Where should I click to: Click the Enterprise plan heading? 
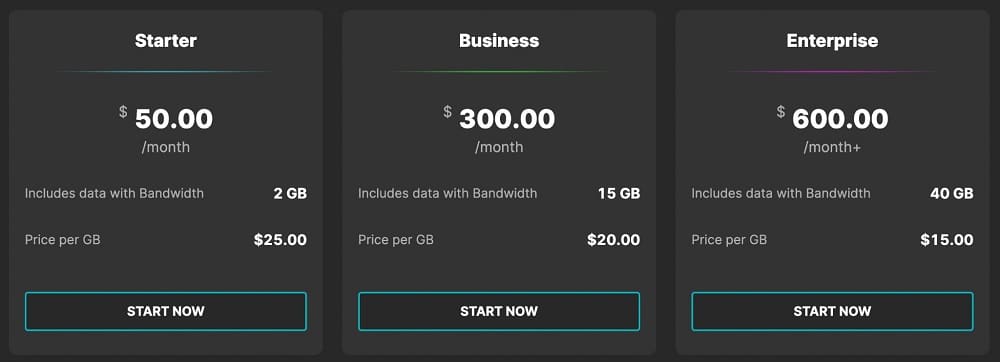832,41
